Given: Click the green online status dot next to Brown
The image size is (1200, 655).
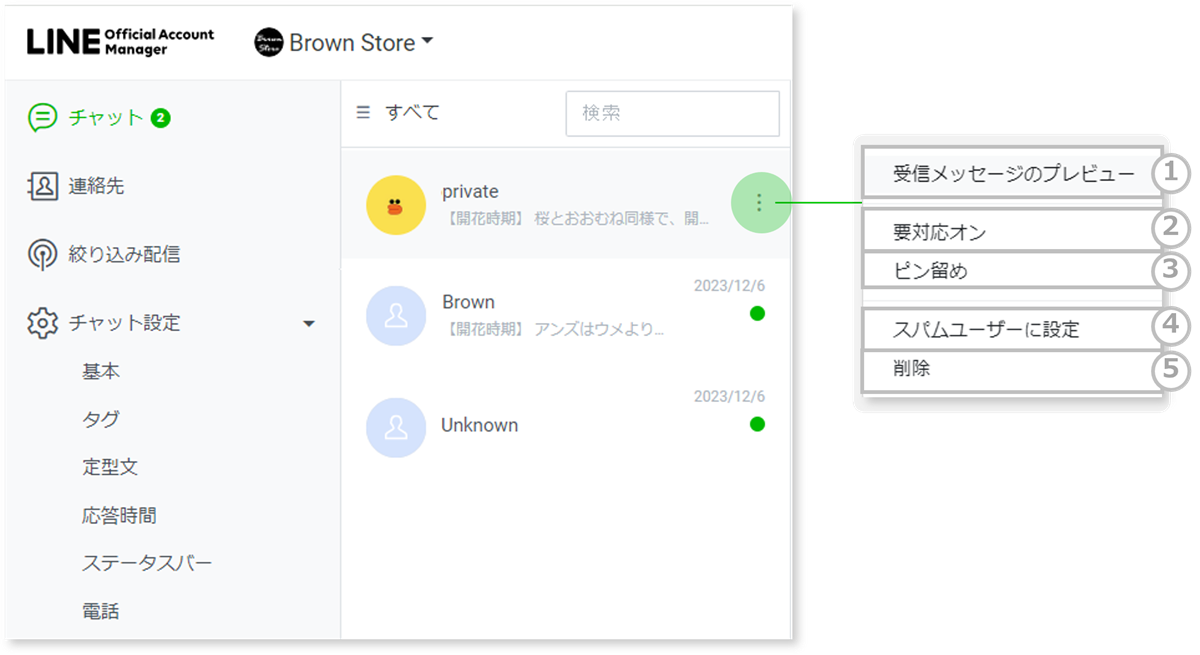Looking at the screenshot, I should [757, 312].
